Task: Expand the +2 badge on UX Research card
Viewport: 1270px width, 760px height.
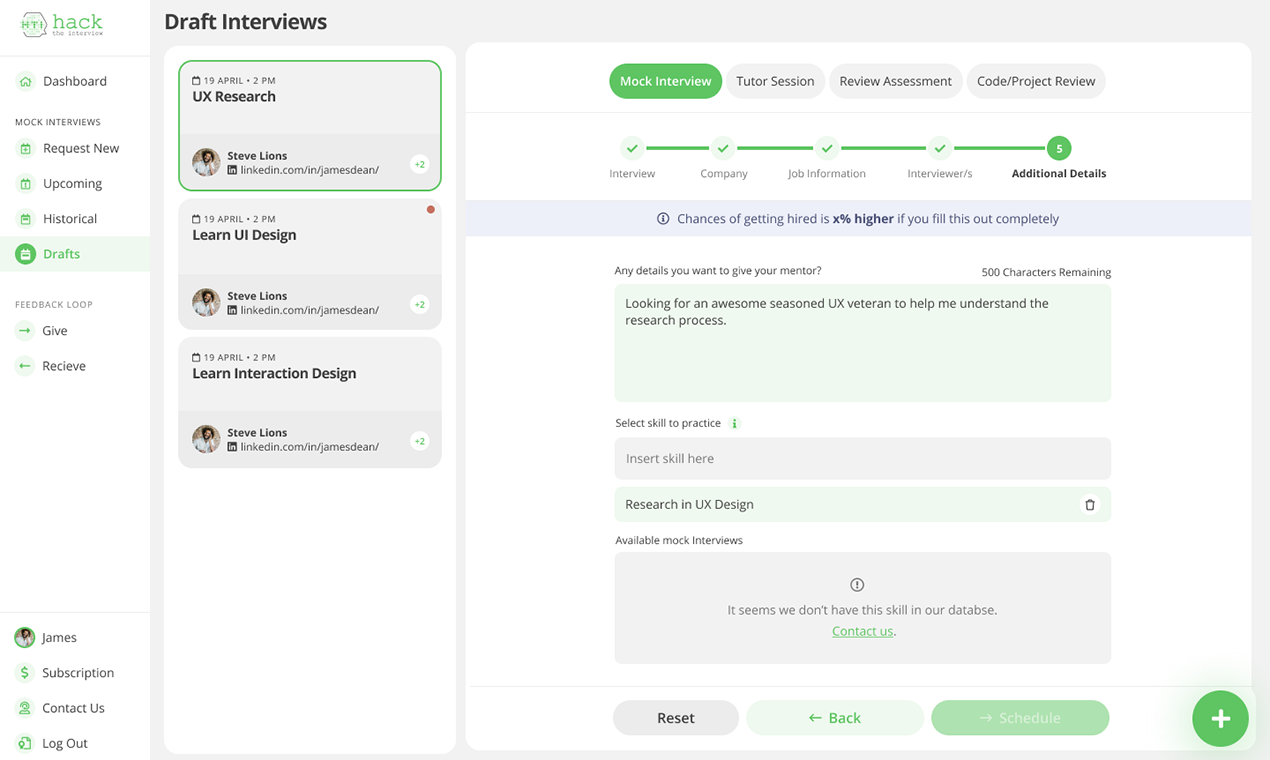Action: coord(420,164)
